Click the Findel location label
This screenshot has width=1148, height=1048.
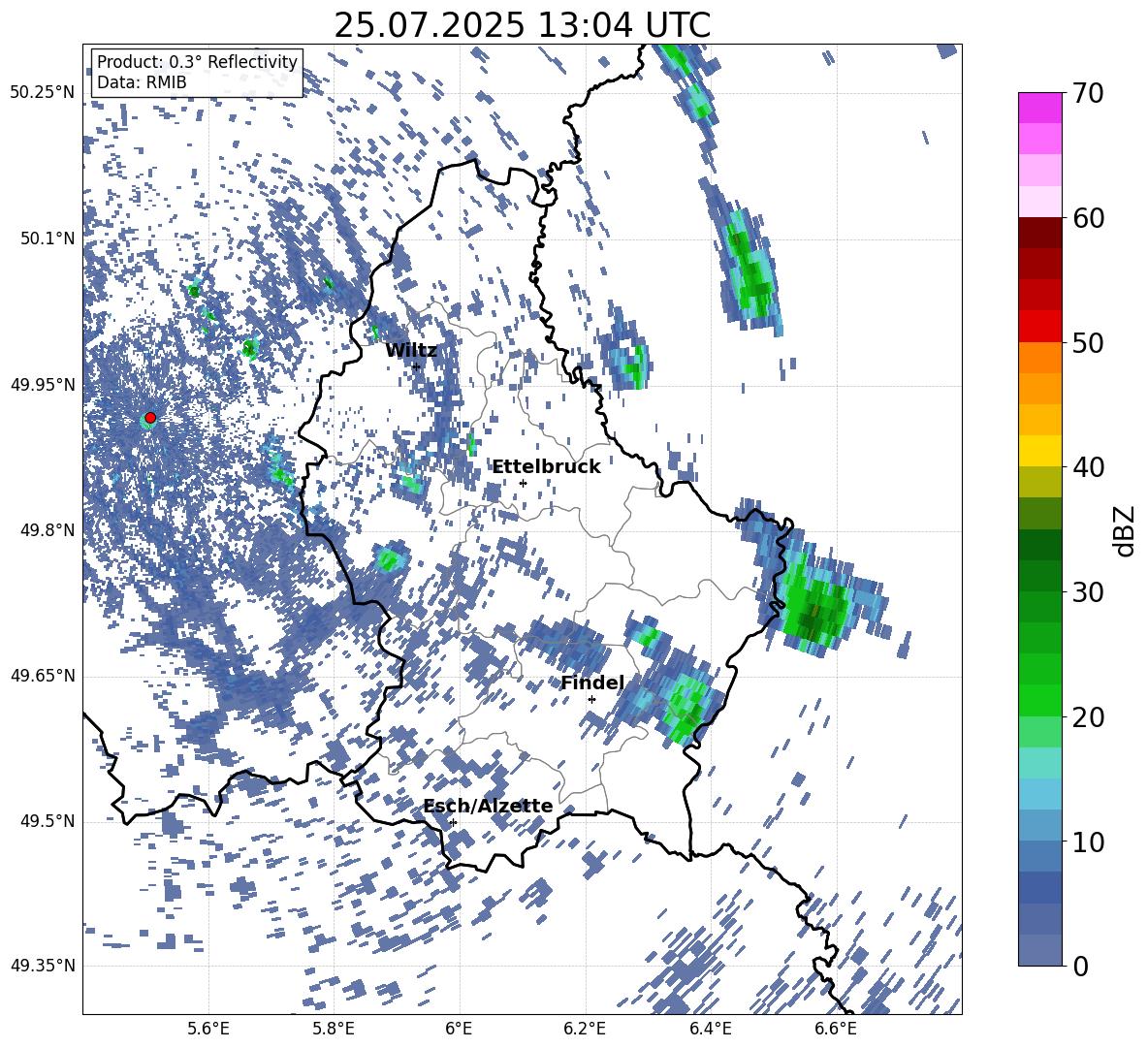pos(592,683)
